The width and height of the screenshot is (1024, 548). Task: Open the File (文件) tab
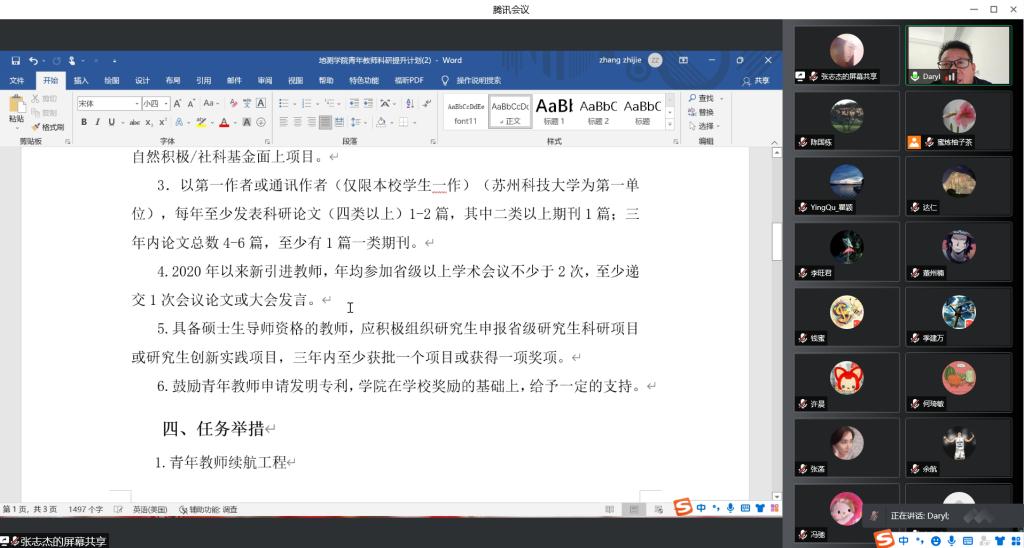click(x=17, y=80)
